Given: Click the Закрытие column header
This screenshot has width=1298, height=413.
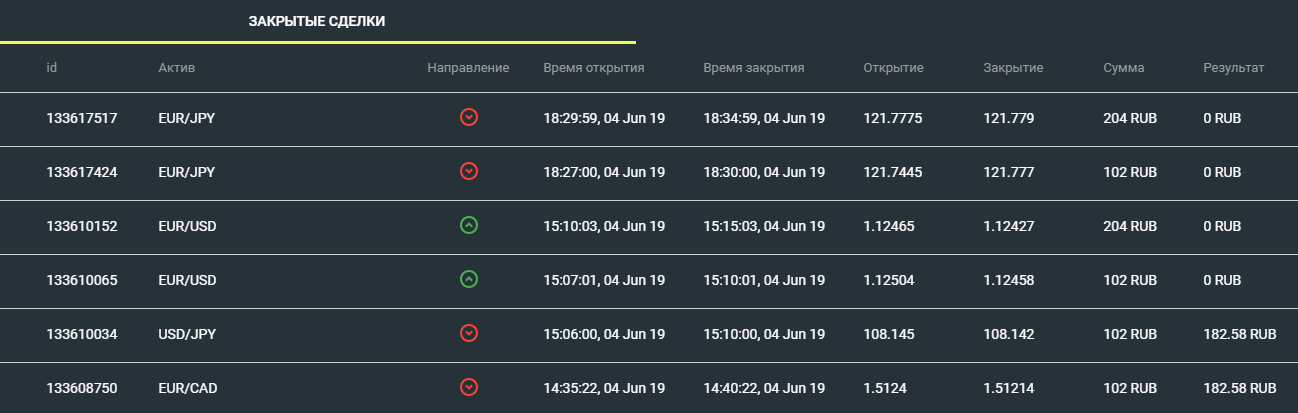Looking at the screenshot, I should pyautogui.click(x=1013, y=68).
